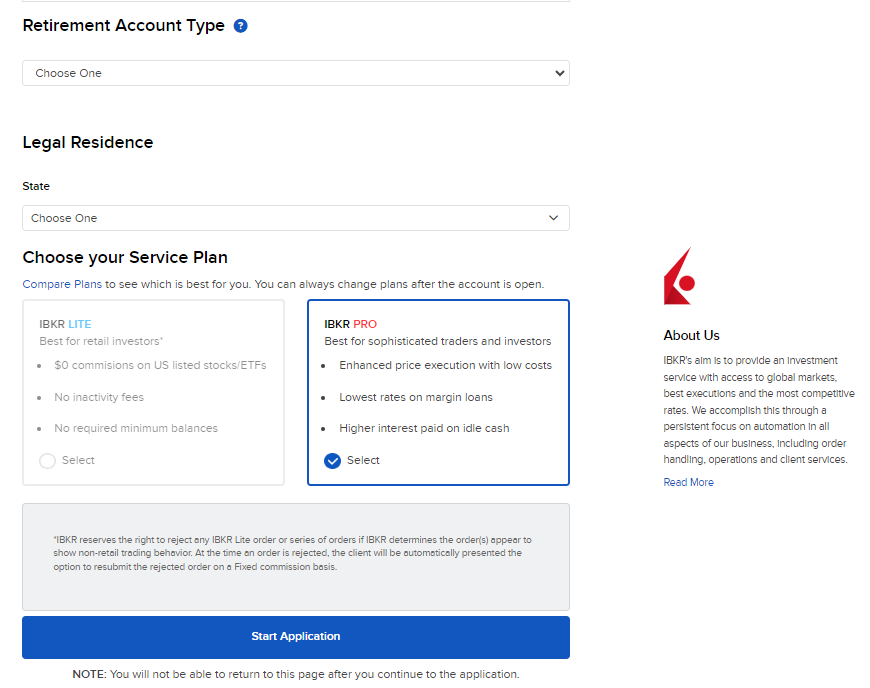
Task: Click the Retirement Account Type help icon
Action: (240, 26)
